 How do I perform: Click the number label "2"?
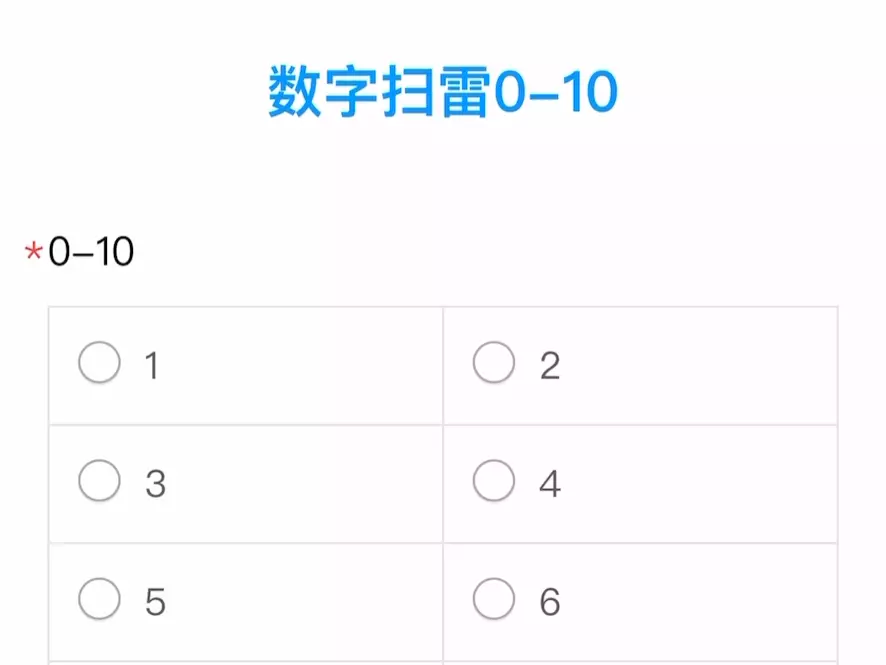click(549, 367)
